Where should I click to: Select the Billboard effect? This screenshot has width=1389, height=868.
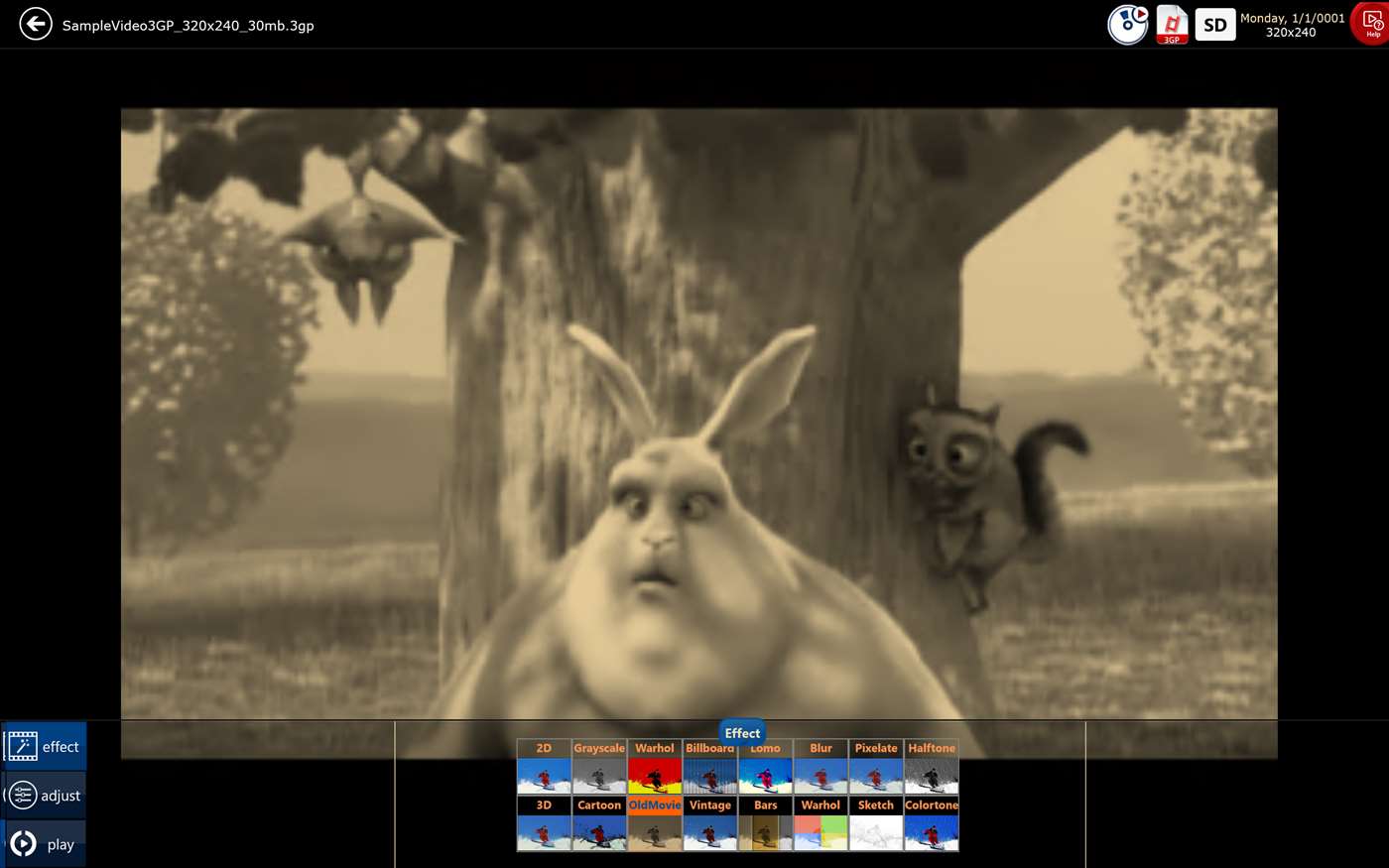pyautogui.click(x=710, y=768)
